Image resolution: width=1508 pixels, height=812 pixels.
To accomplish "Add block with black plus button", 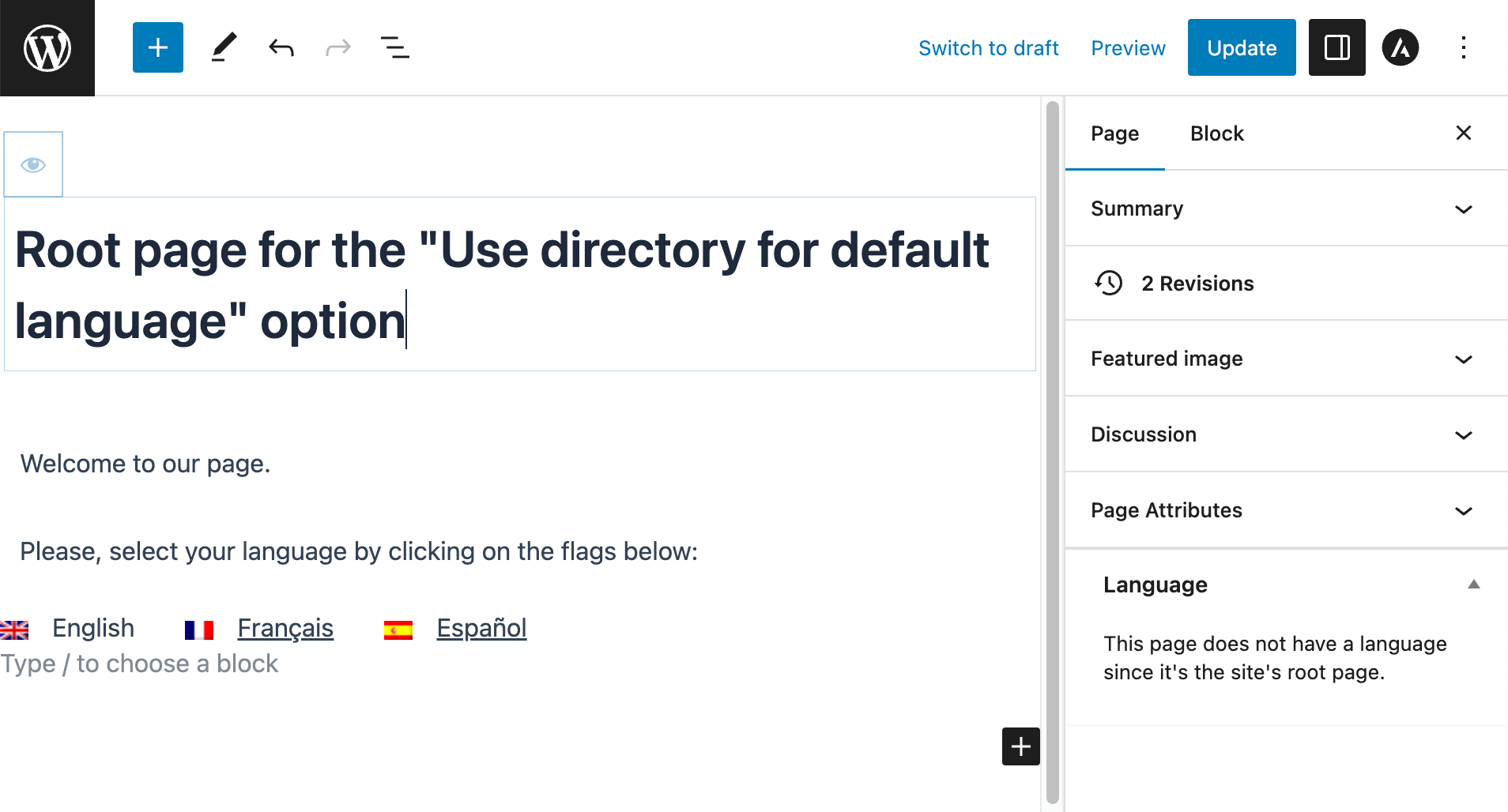I will [x=1020, y=746].
